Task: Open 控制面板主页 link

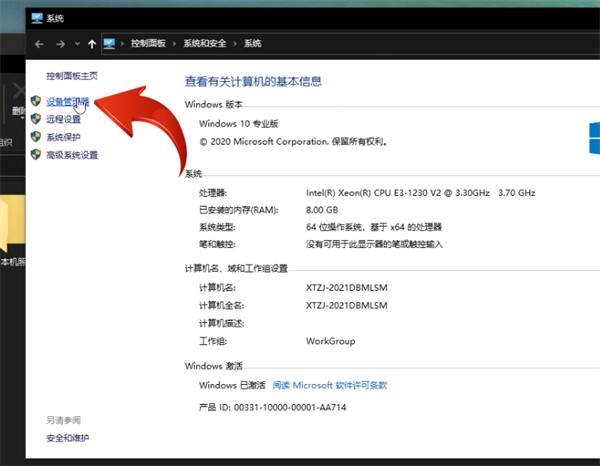Action: pyautogui.click(x=72, y=76)
